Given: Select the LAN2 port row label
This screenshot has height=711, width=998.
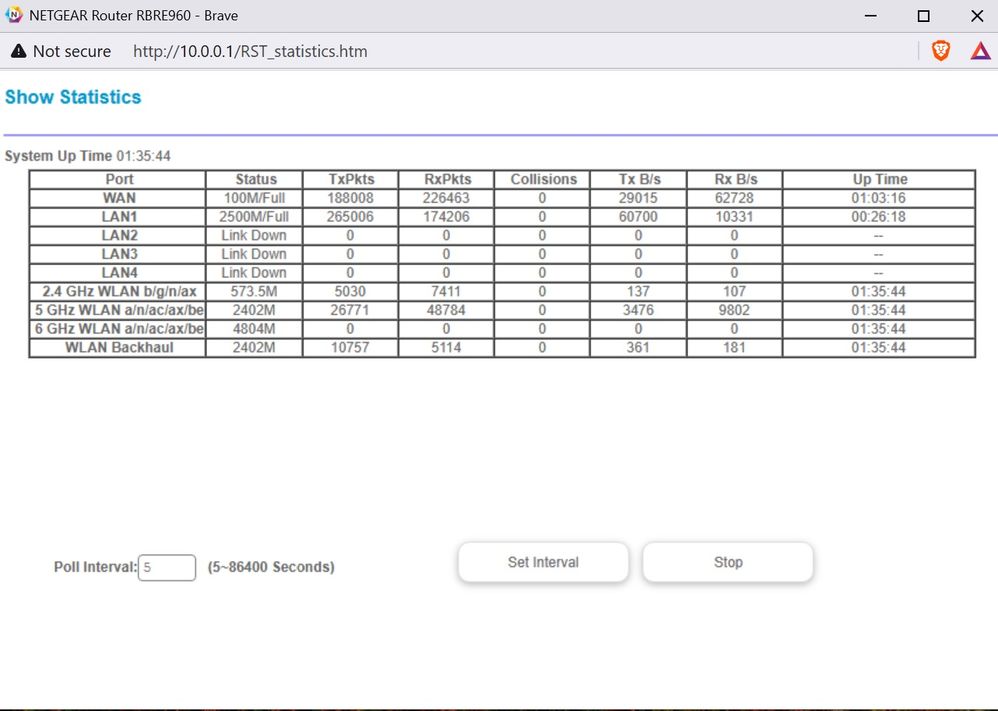Looking at the screenshot, I should (119, 236).
